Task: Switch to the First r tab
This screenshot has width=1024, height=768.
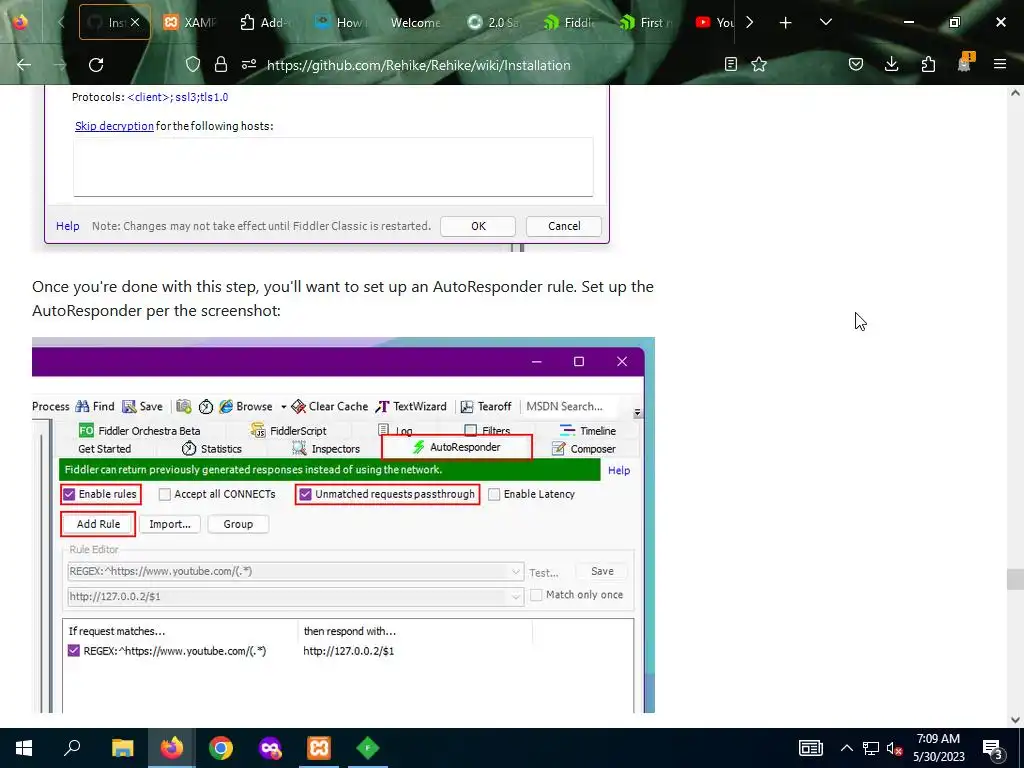Action: [645, 22]
